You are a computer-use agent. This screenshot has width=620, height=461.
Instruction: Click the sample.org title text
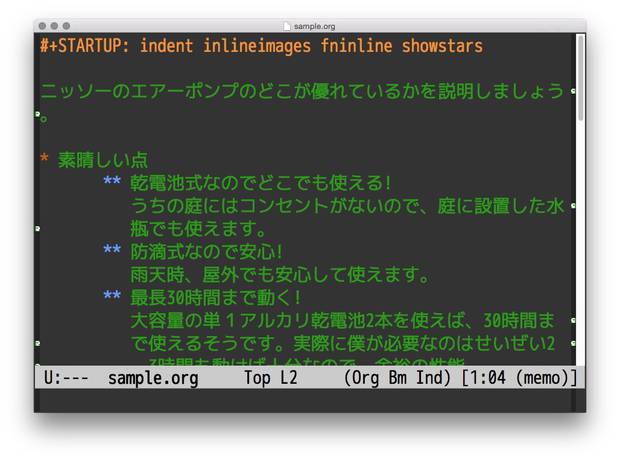(314, 26)
